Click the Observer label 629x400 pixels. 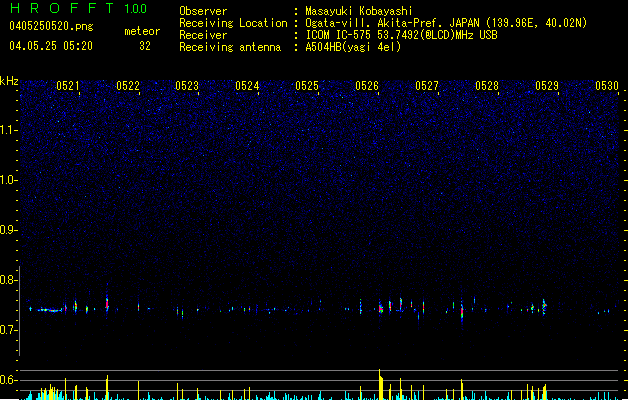pos(203,11)
